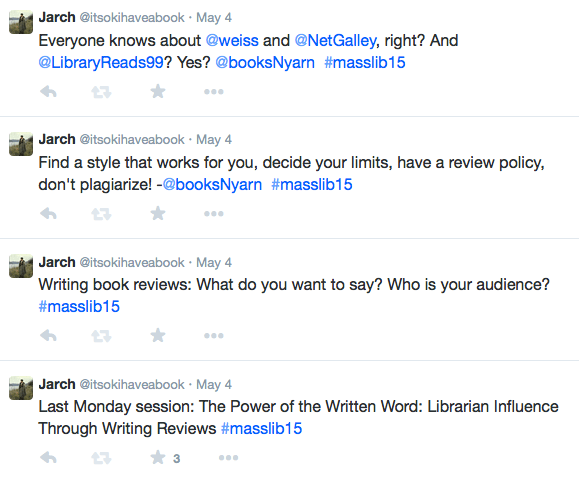The height and width of the screenshot is (479, 579).
Task: Open @itsokihaveabook handle on 'Everyone knows' tweet
Action: tap(132, 18)
